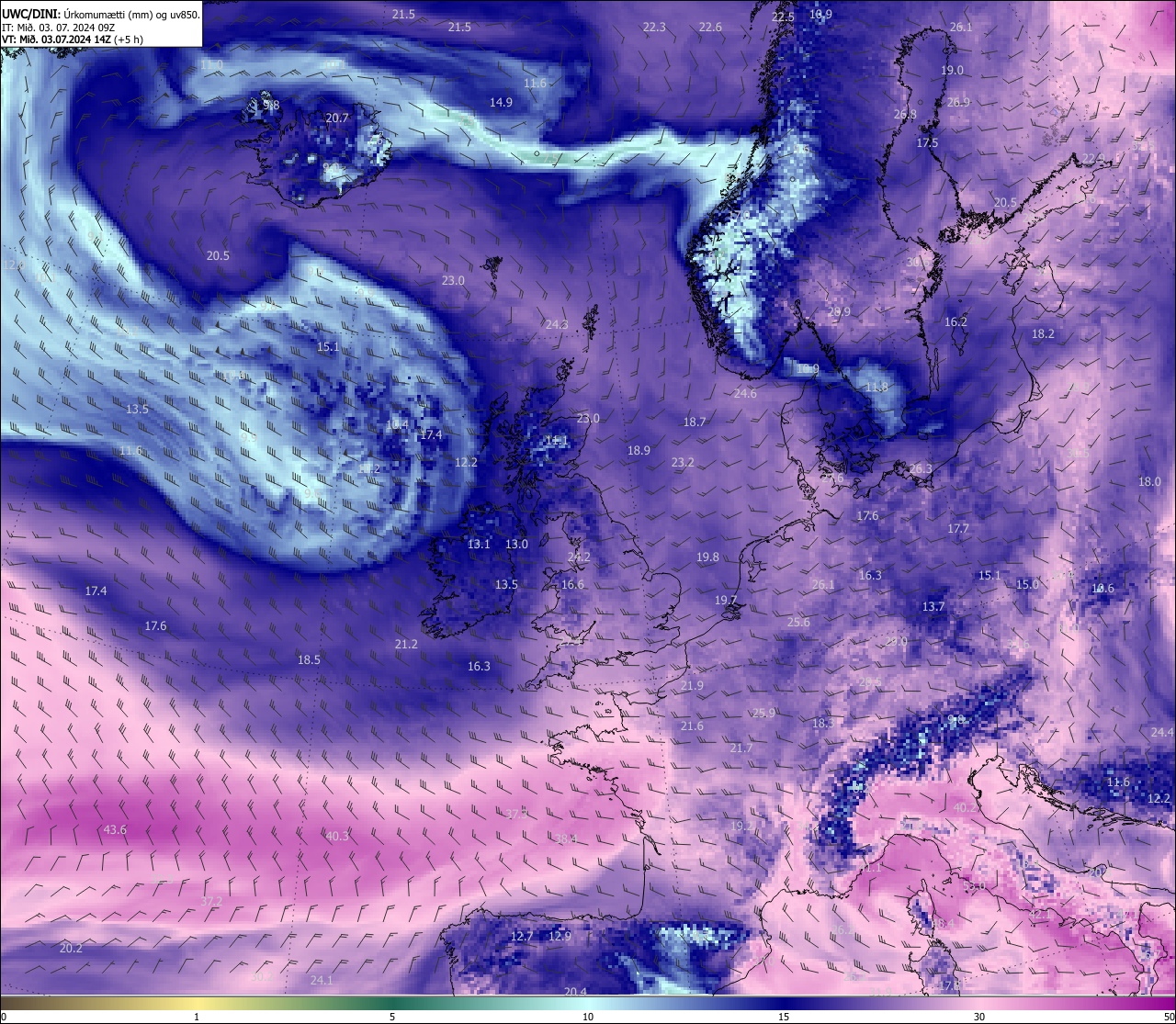Click the 19.0 value label
This screenshot has width=1176, height=1024.
click(x=952, y=71)
